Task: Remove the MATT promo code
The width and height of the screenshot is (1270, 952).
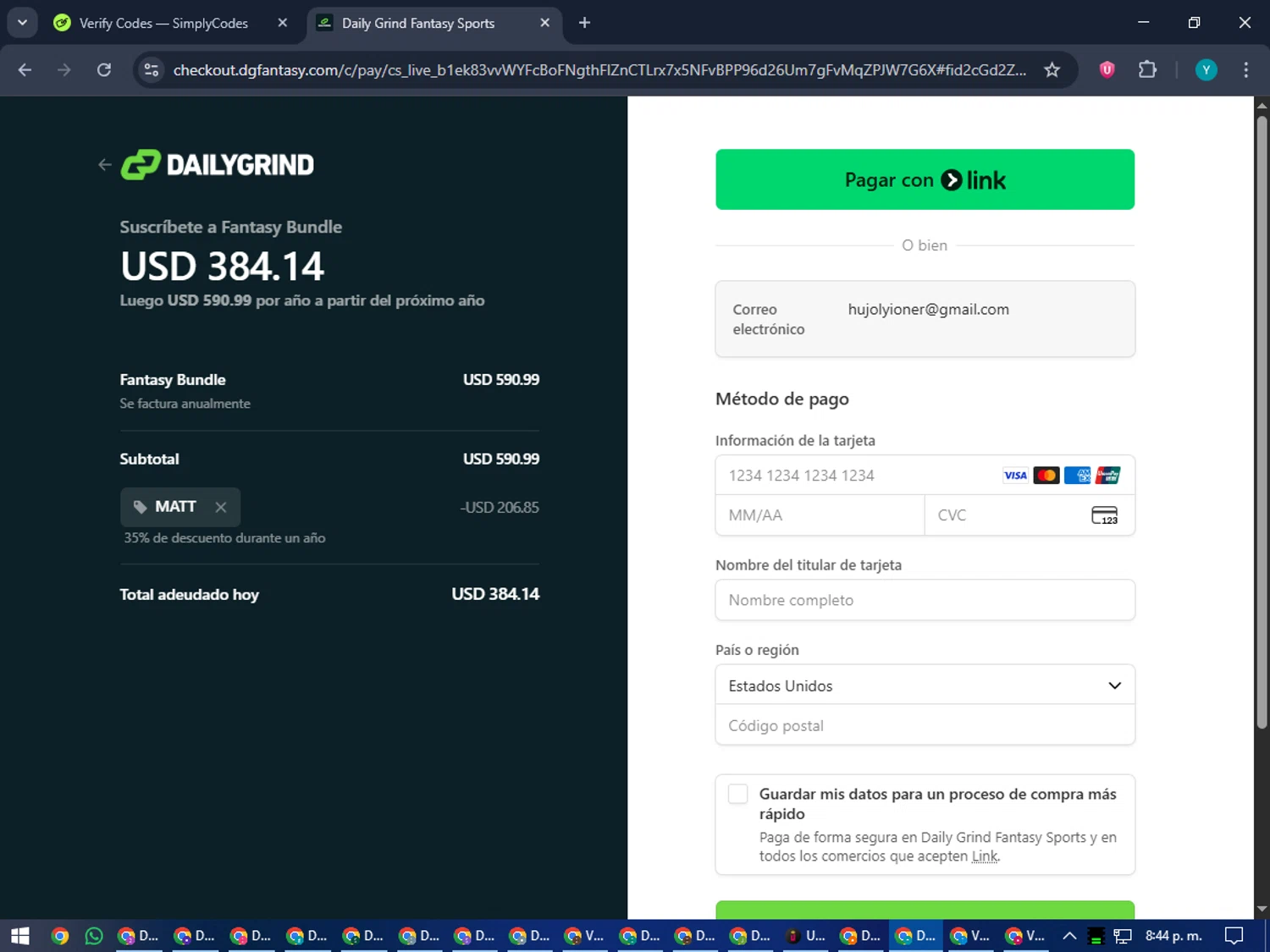Action: pos(221,507)
